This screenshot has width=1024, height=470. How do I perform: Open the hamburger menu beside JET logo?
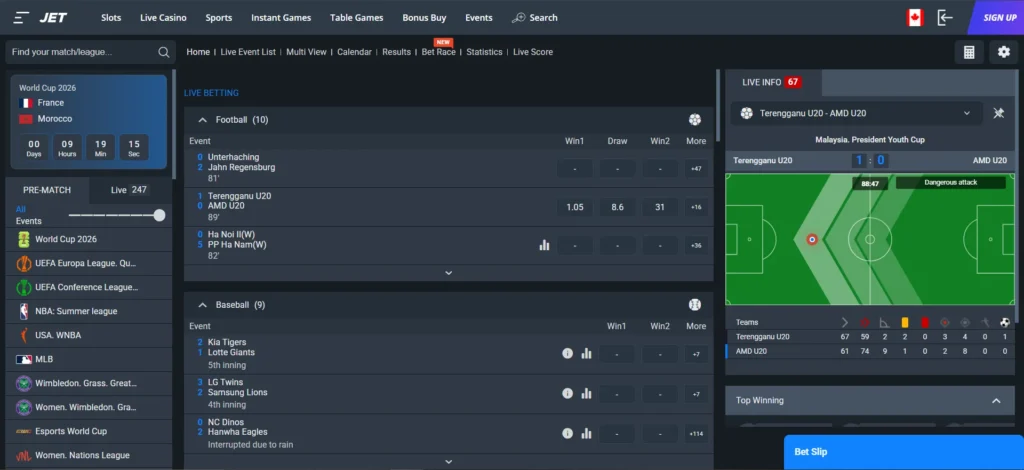[22, 18]
